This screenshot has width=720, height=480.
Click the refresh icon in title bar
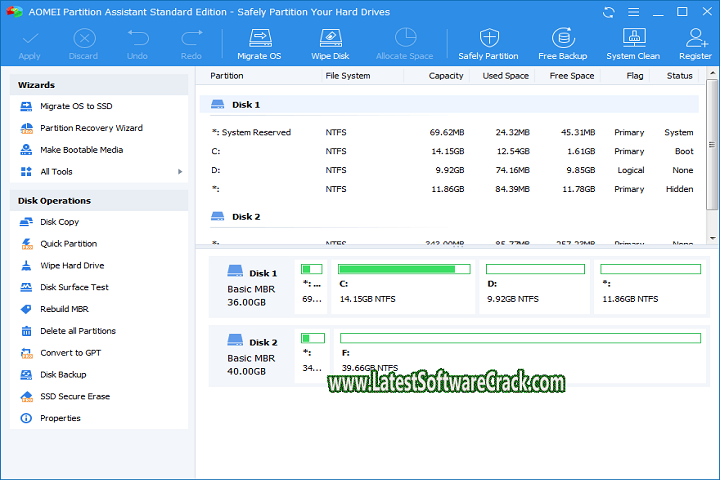610,12
